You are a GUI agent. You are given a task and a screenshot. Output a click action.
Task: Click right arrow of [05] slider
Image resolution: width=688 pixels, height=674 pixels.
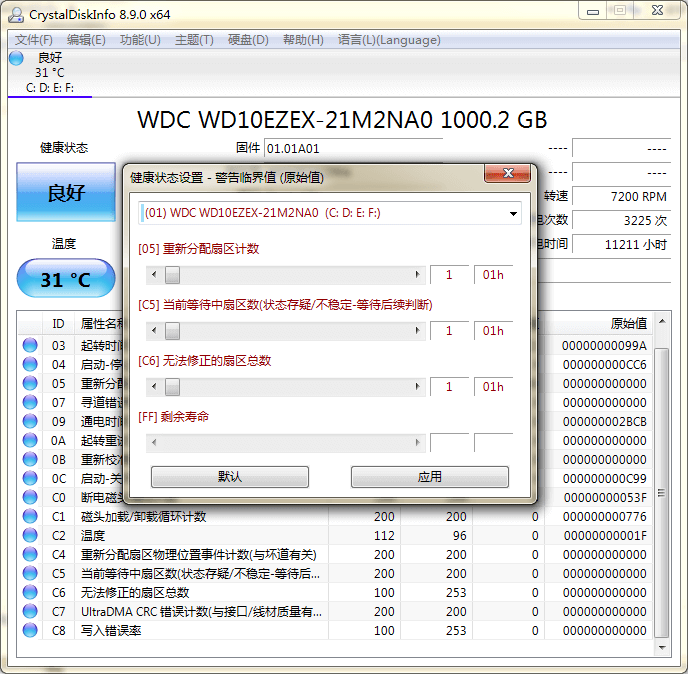click(x=417, y=275)
